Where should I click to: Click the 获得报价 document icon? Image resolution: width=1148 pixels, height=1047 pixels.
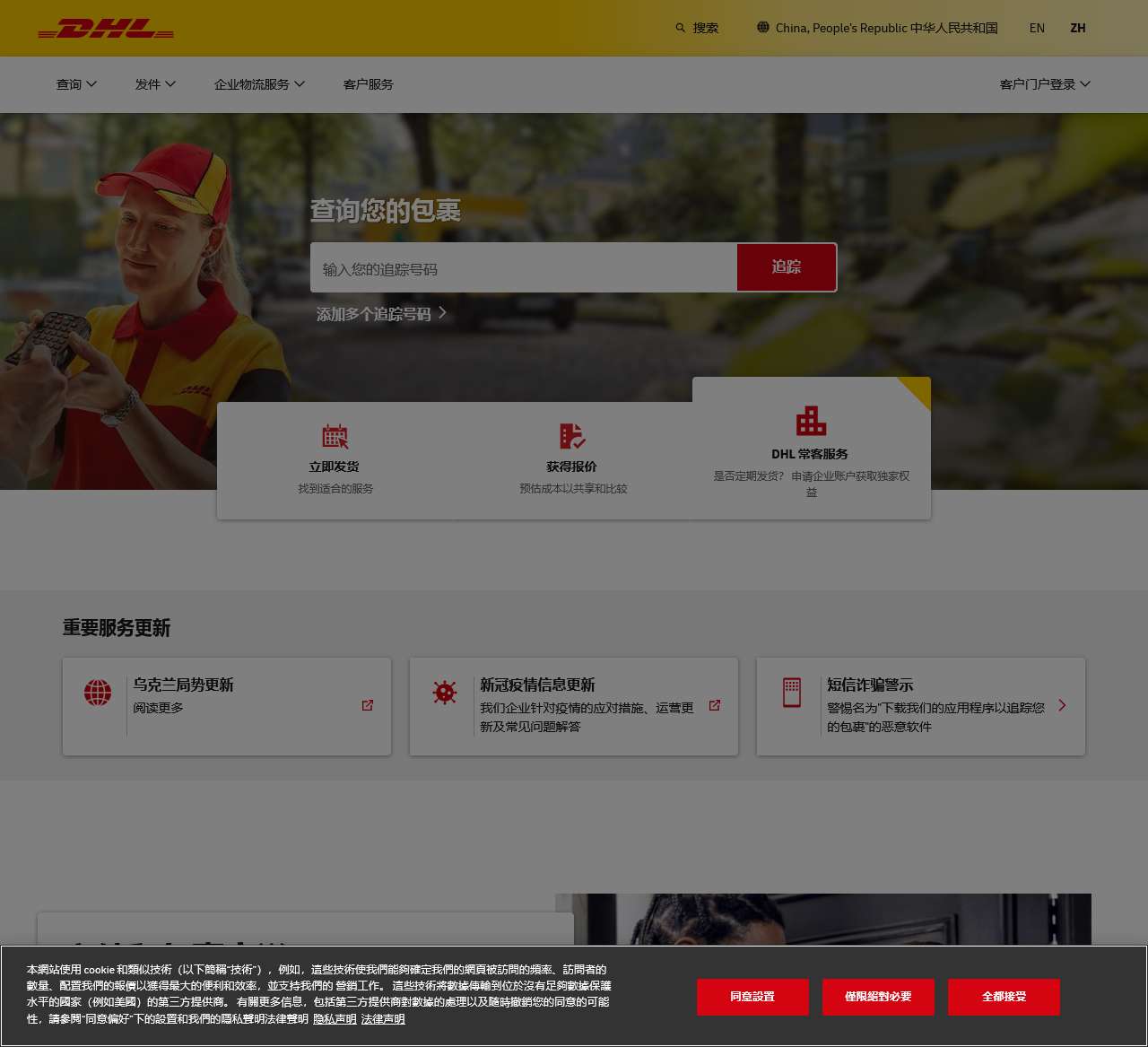point(572,436)
